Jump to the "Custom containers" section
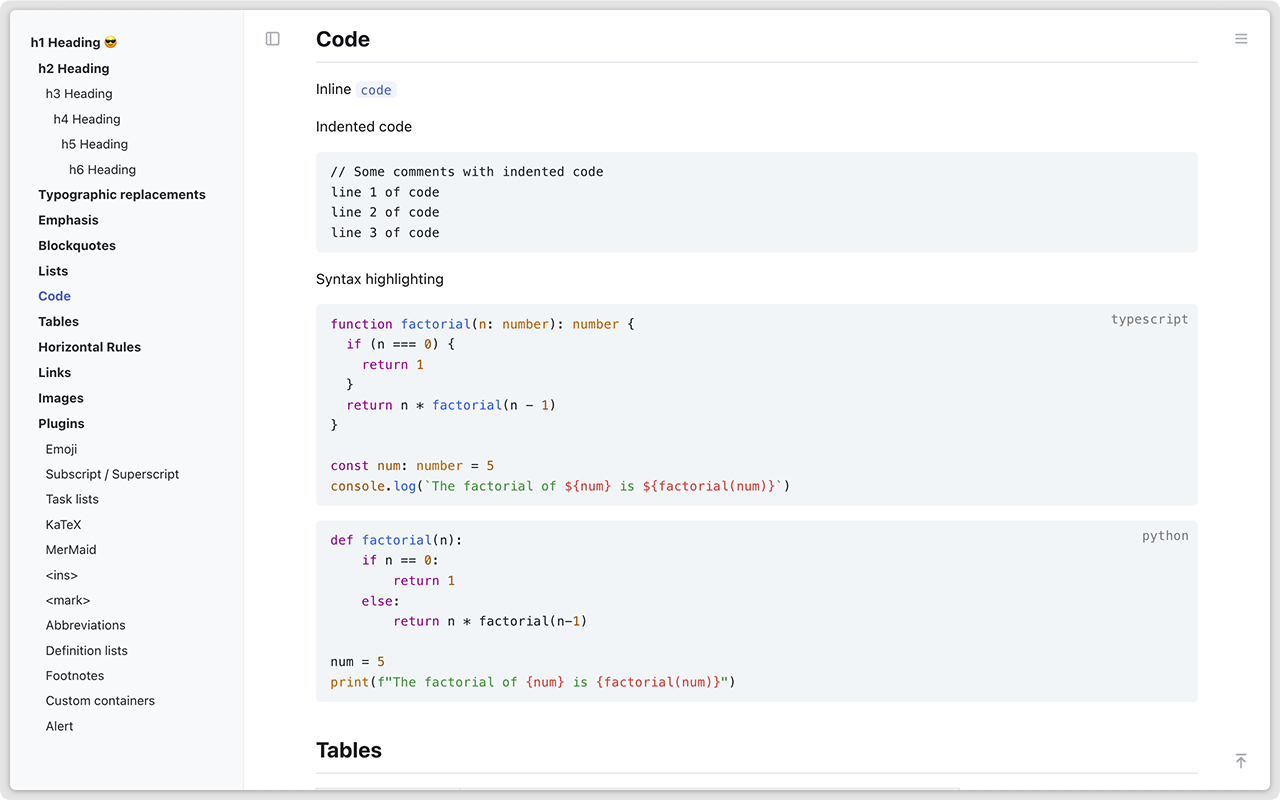 [100, 700]
